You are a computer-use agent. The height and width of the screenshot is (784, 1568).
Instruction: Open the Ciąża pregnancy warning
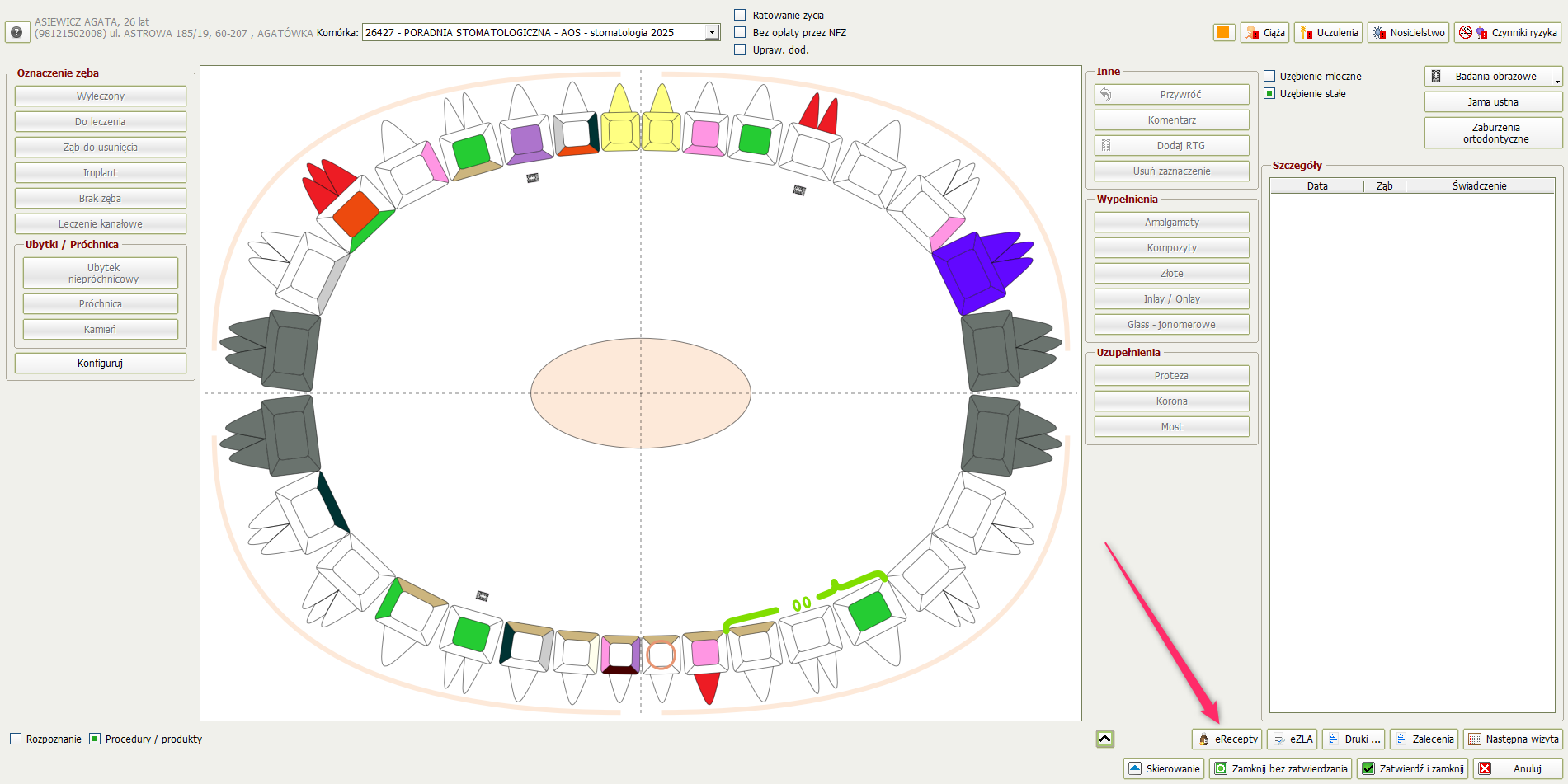(1264, 32)
